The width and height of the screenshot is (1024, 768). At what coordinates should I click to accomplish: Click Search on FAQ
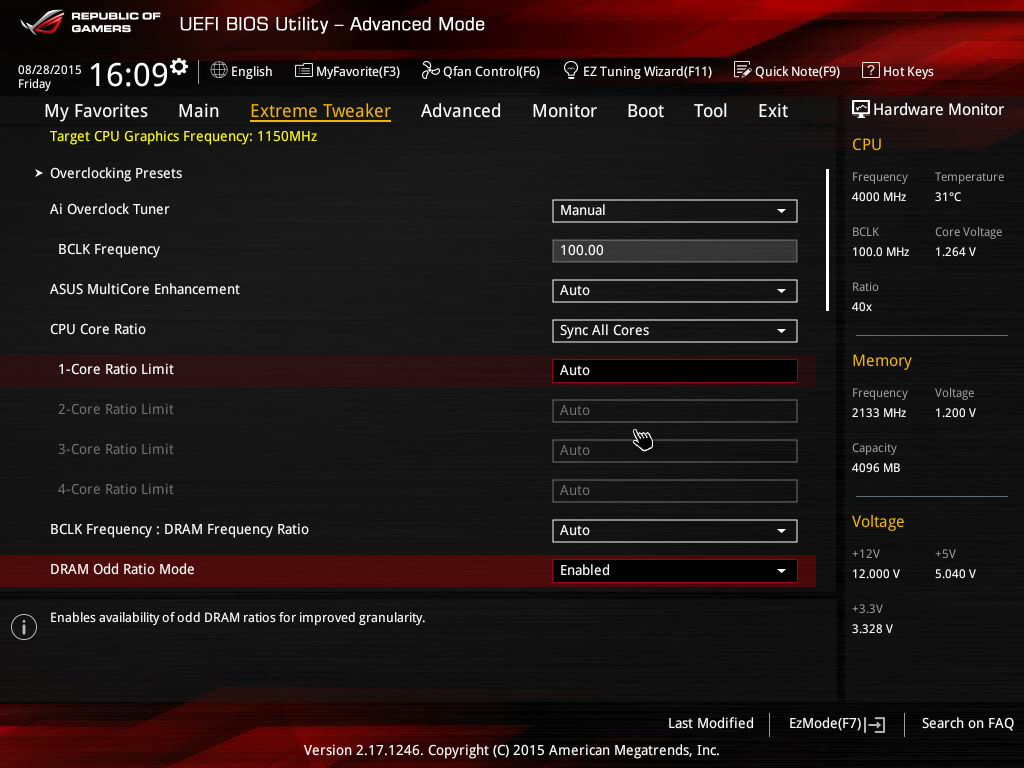click(968, 724)
